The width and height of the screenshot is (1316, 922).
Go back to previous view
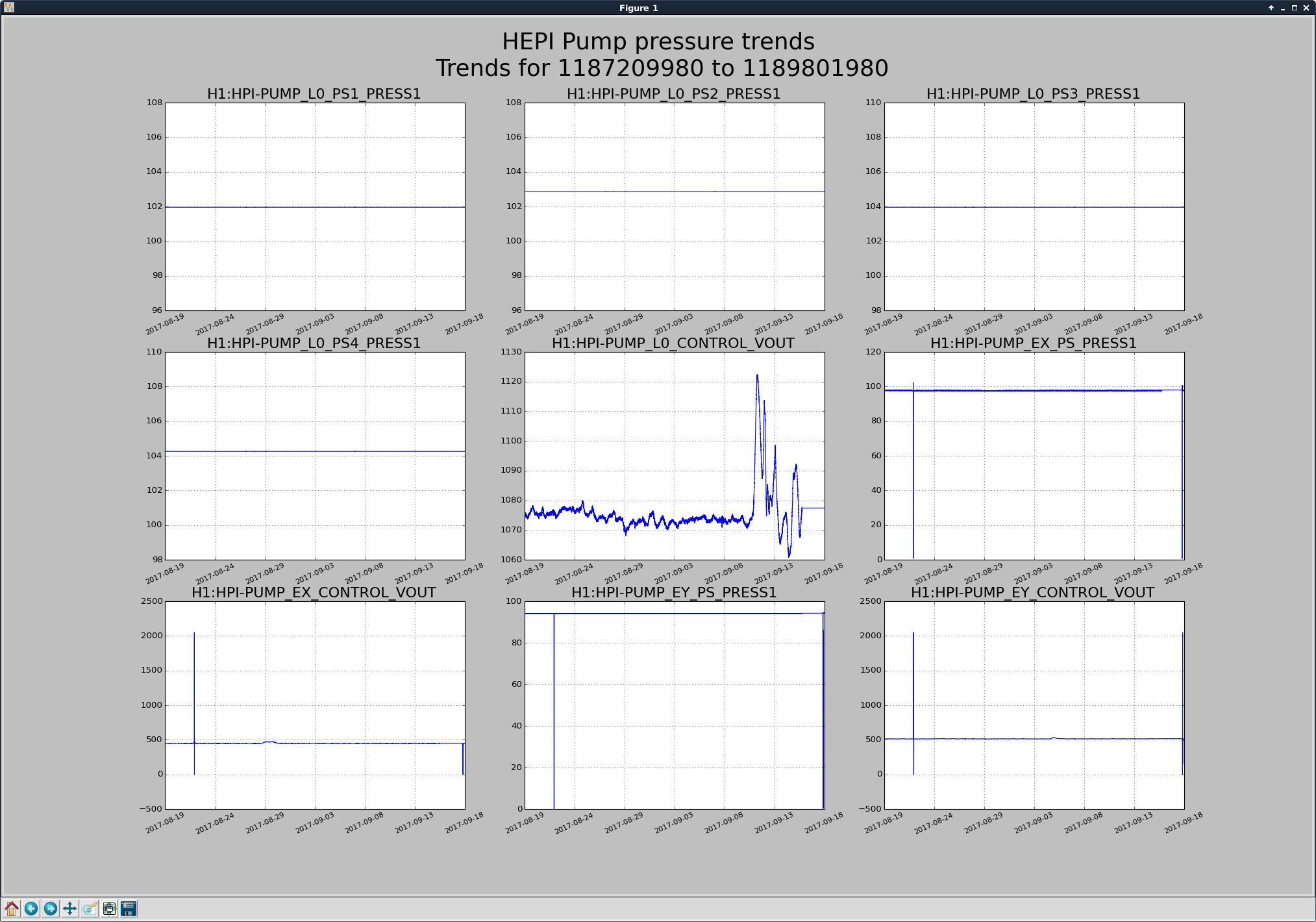(31, 908)
